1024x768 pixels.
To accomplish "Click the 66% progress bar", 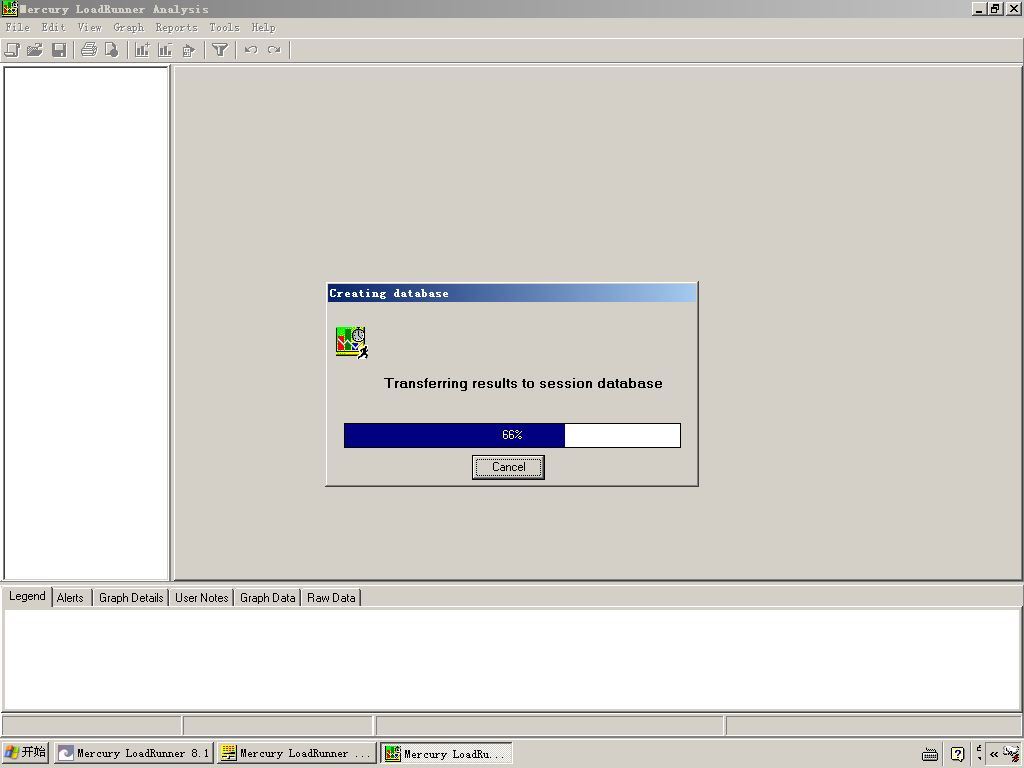I will pos(512,435).
